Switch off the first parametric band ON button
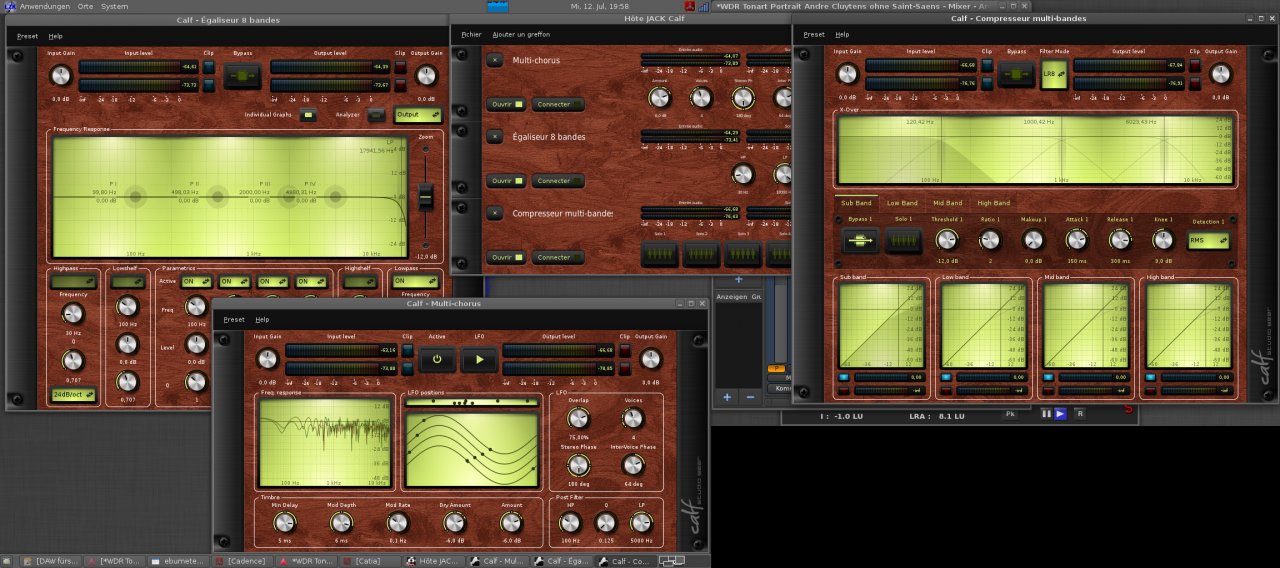 pyautogui.click(x=195, y=282)
